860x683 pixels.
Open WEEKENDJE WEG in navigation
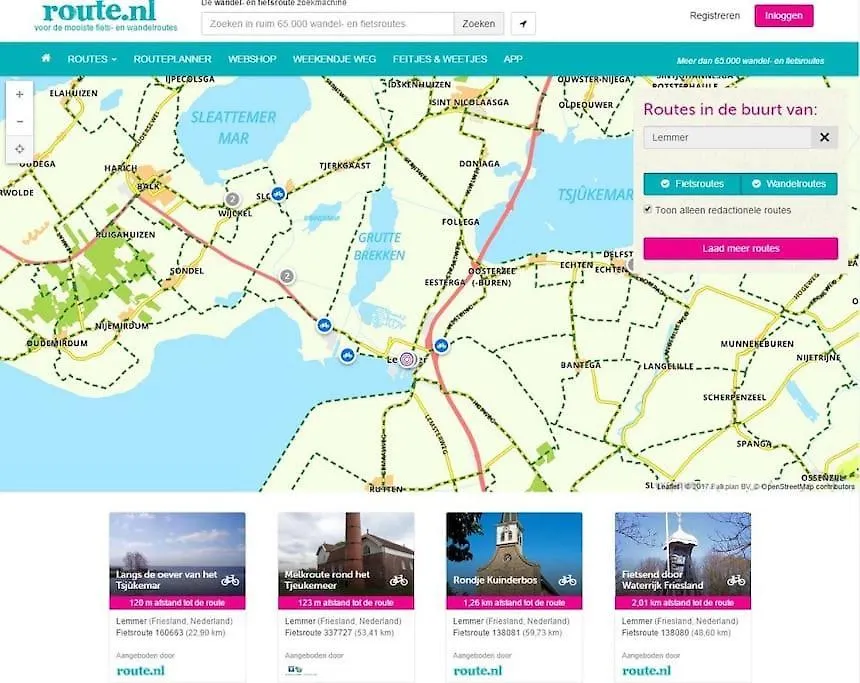coord(335,59)
